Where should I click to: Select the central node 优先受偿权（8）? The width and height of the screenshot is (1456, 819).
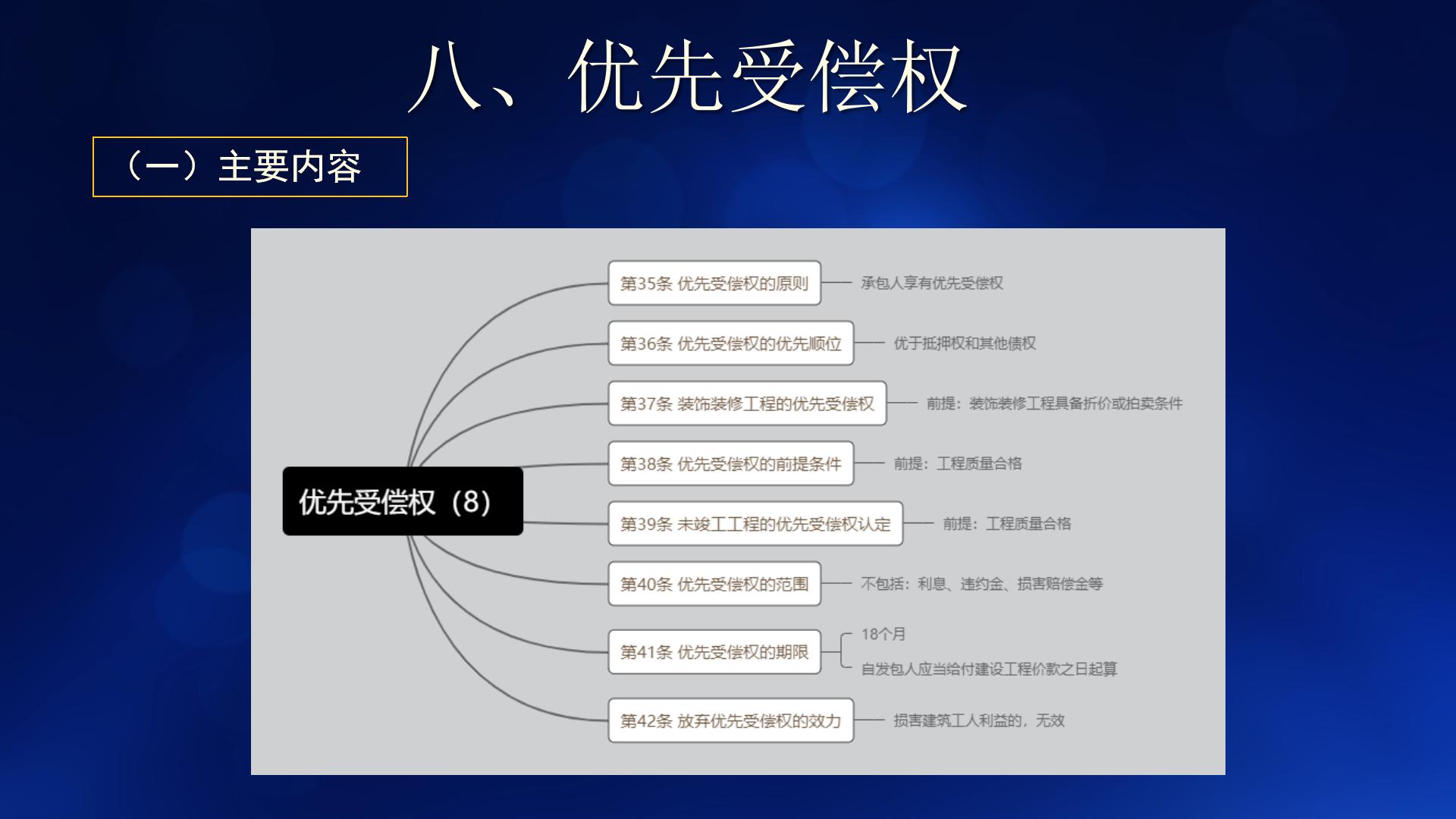coord(403,501)
